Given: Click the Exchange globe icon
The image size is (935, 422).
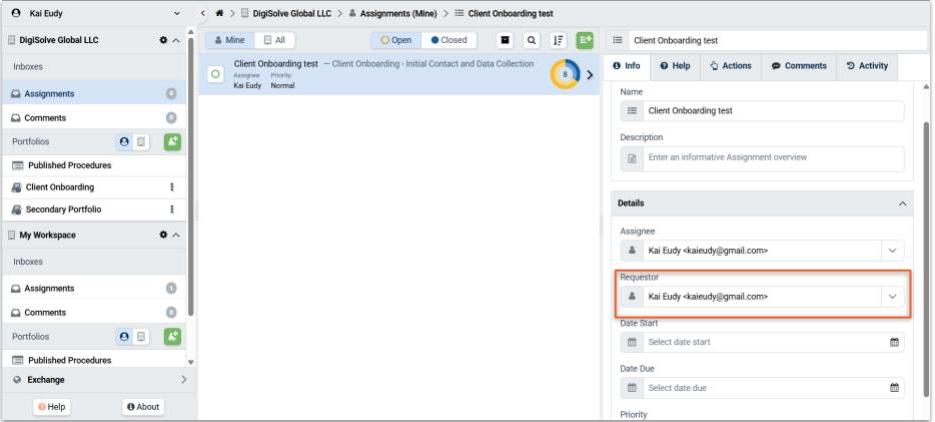Looking at the screenshot, I should (x=17, y=380).
